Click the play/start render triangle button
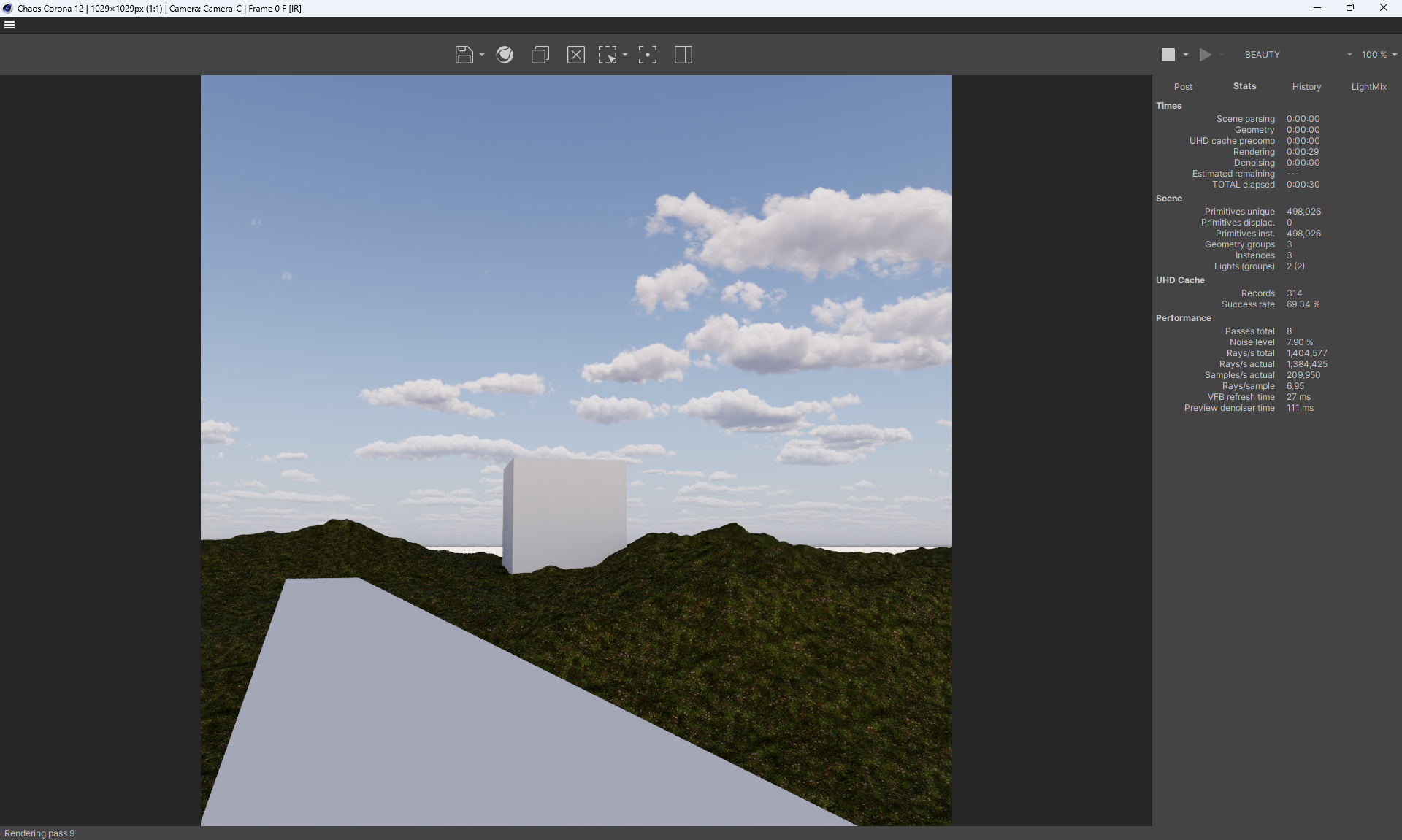Viewport: 1402px width, 840px height. pyautogui.click(x=1206, y=55)
